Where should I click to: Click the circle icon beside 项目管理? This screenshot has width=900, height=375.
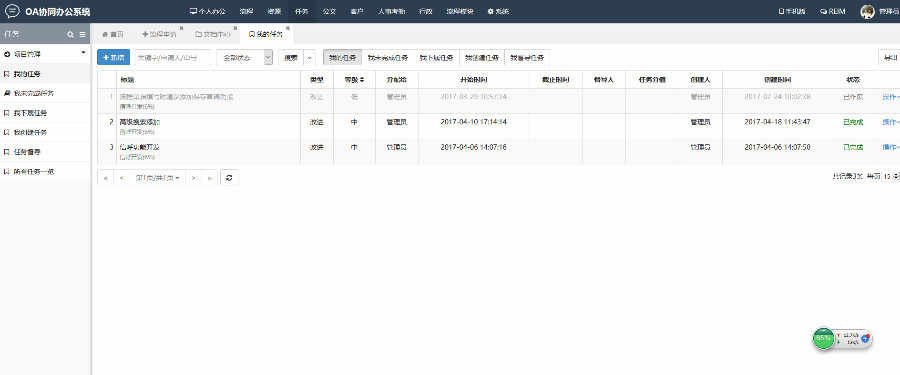tap(7, 53)
